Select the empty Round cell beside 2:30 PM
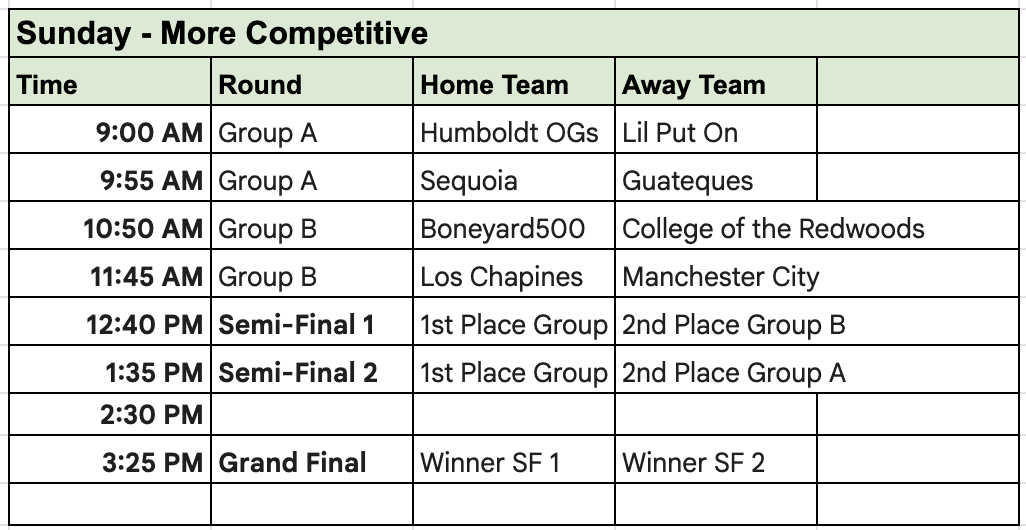The width and height of the screenshot is (1026, 530). (x=311, y=415)
